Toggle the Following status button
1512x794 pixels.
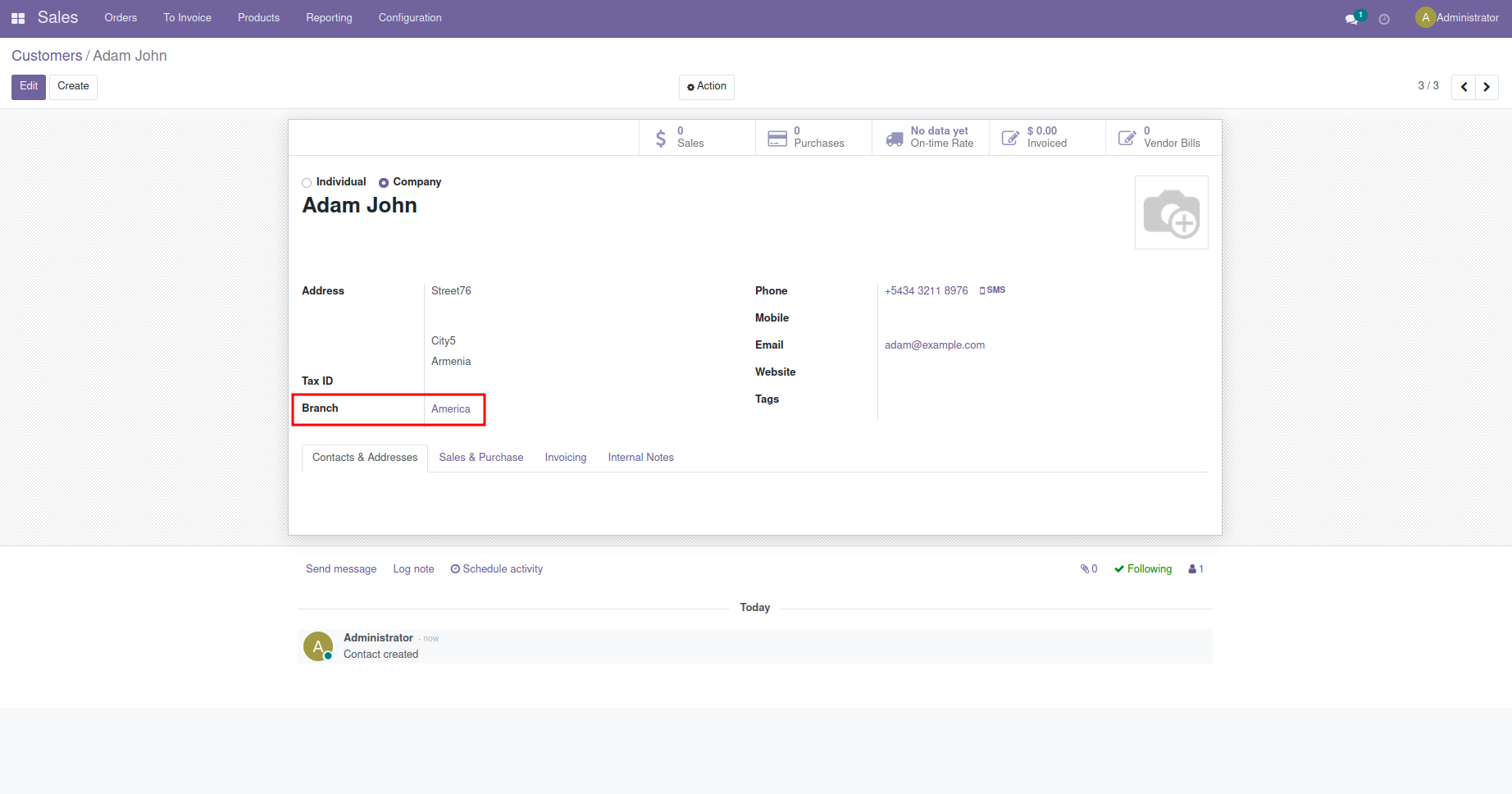coord(1143,569)
